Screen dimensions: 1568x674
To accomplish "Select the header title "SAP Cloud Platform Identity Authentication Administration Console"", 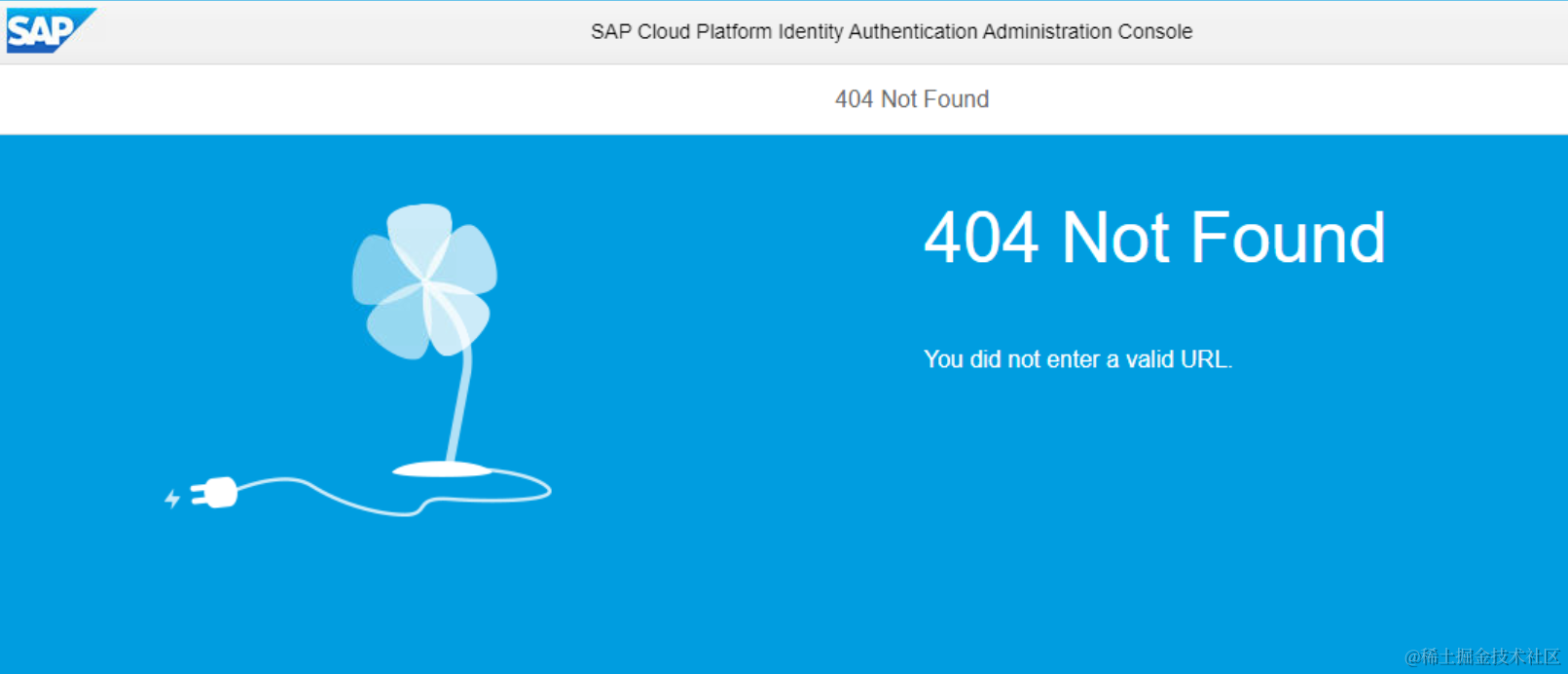I will [x=892, y=31].
